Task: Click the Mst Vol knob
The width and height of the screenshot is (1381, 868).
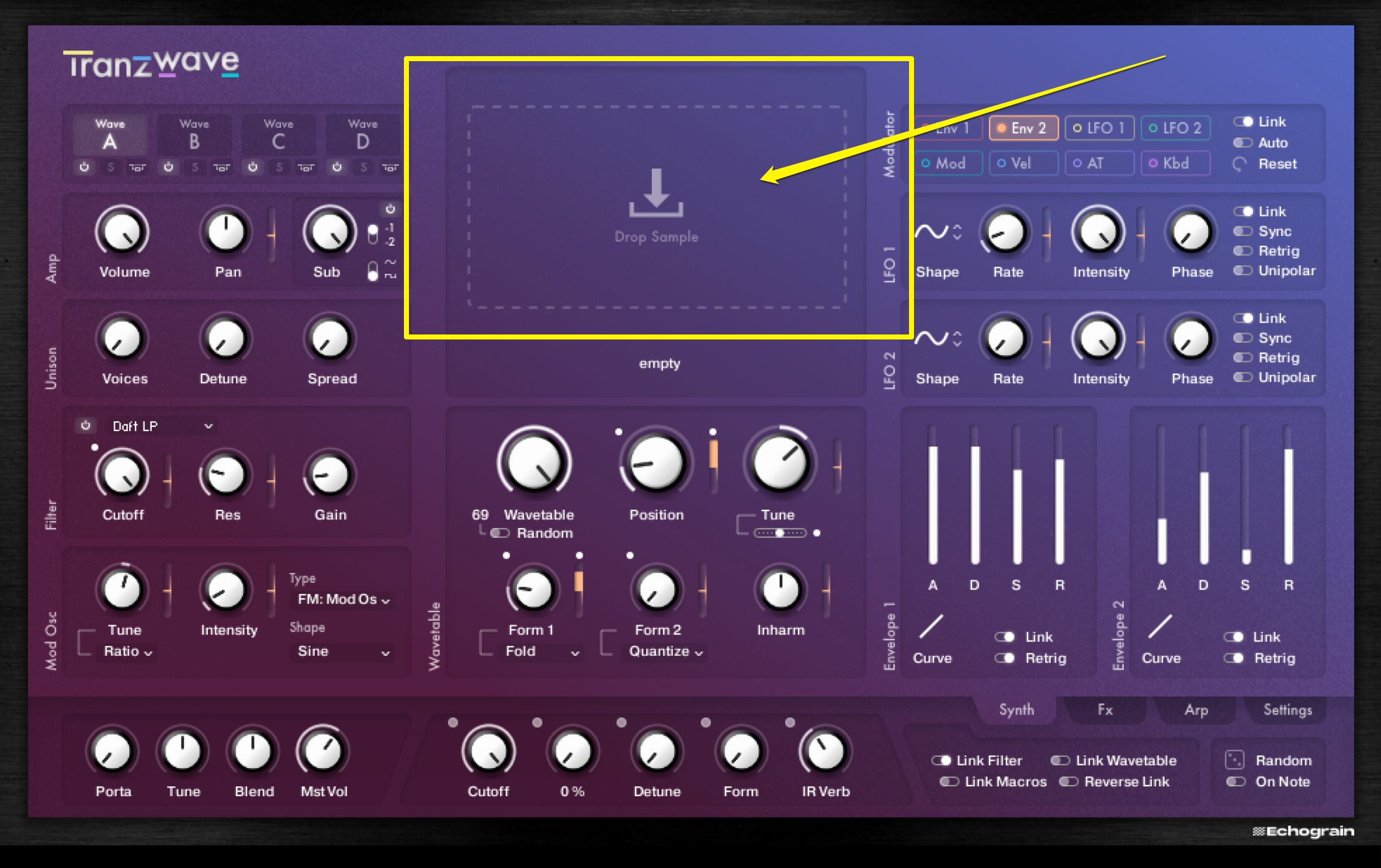Action: pyautogui.click(x=323, y=751)
